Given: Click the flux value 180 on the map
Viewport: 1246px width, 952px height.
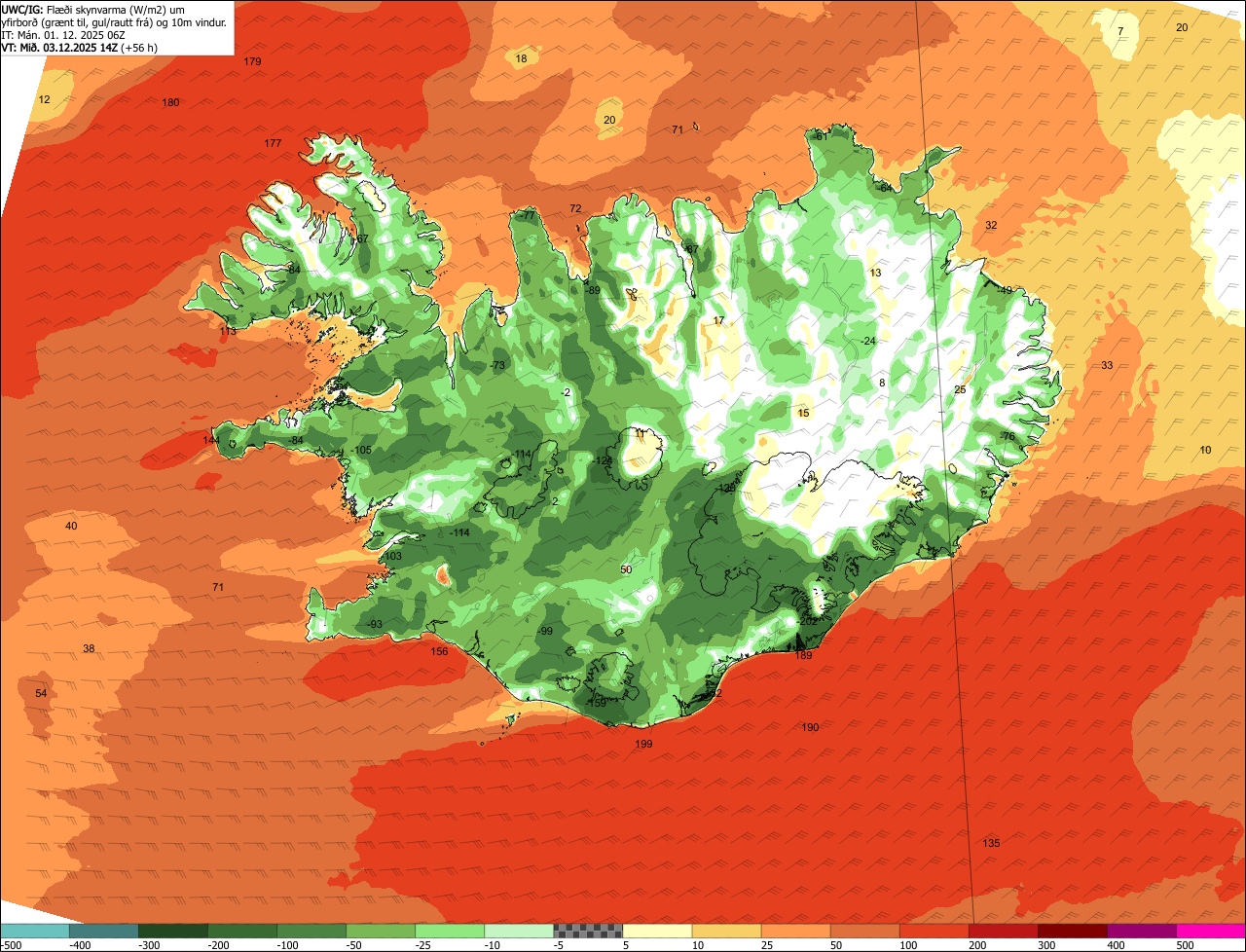Looking at the screenshot, I should 170,102.
